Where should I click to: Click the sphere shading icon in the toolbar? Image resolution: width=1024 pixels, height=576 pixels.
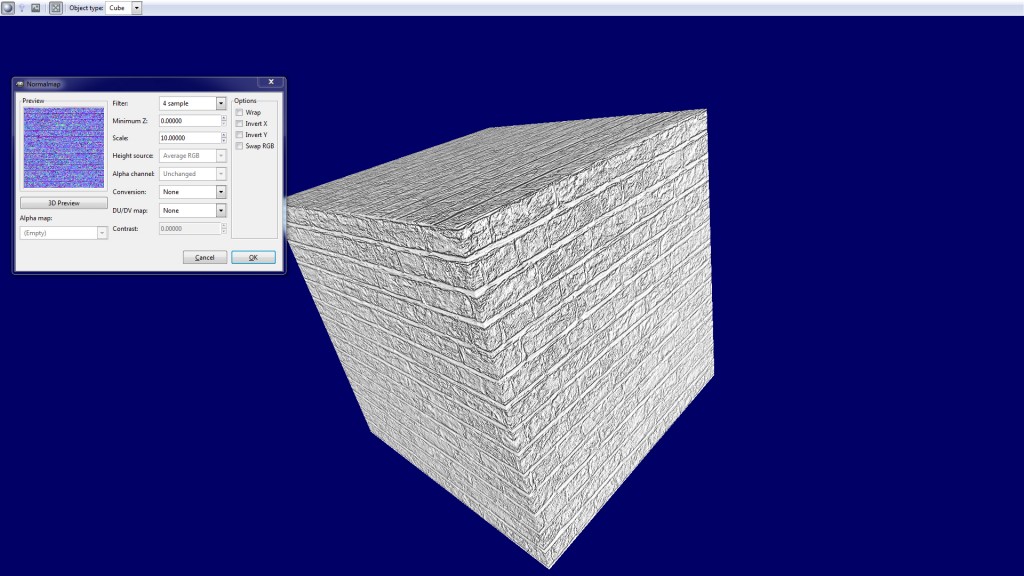click(x=7, y=8)
